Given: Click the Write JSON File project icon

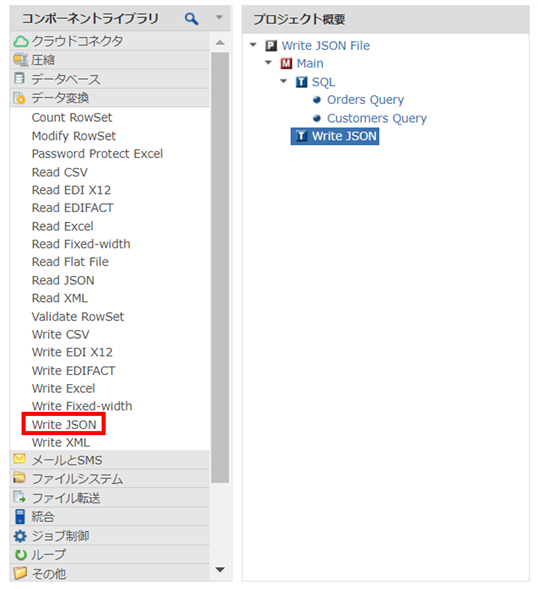Looking at the screenshot, I should coord(271,45).
